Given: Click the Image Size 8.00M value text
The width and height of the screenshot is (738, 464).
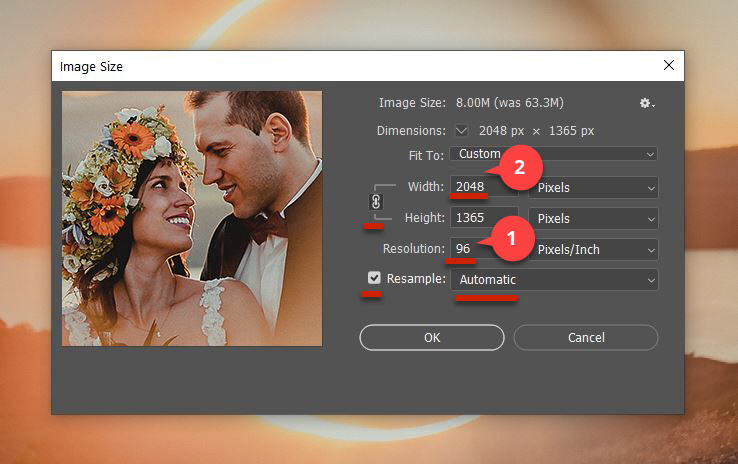Looking at the screenshot, I should [x=510, y=103].
